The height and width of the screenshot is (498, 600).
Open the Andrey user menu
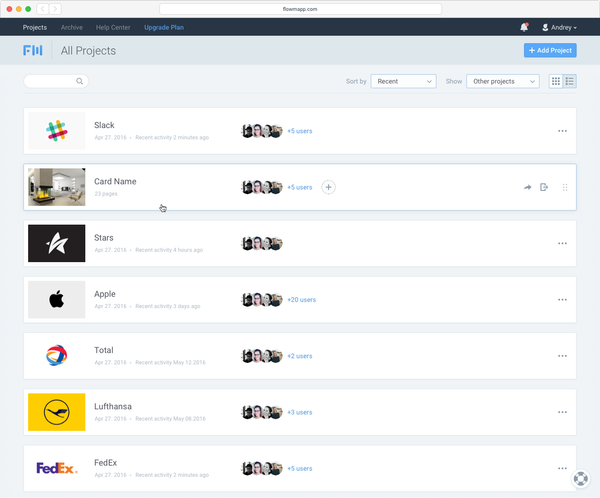pos(559,28)
